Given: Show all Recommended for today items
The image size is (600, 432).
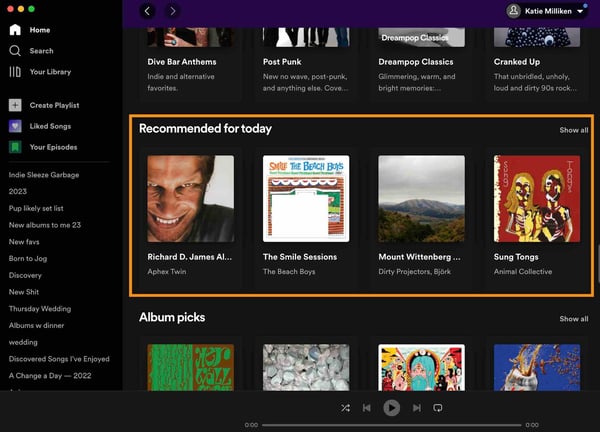Looking at the screenshot, I should point(573,130).
